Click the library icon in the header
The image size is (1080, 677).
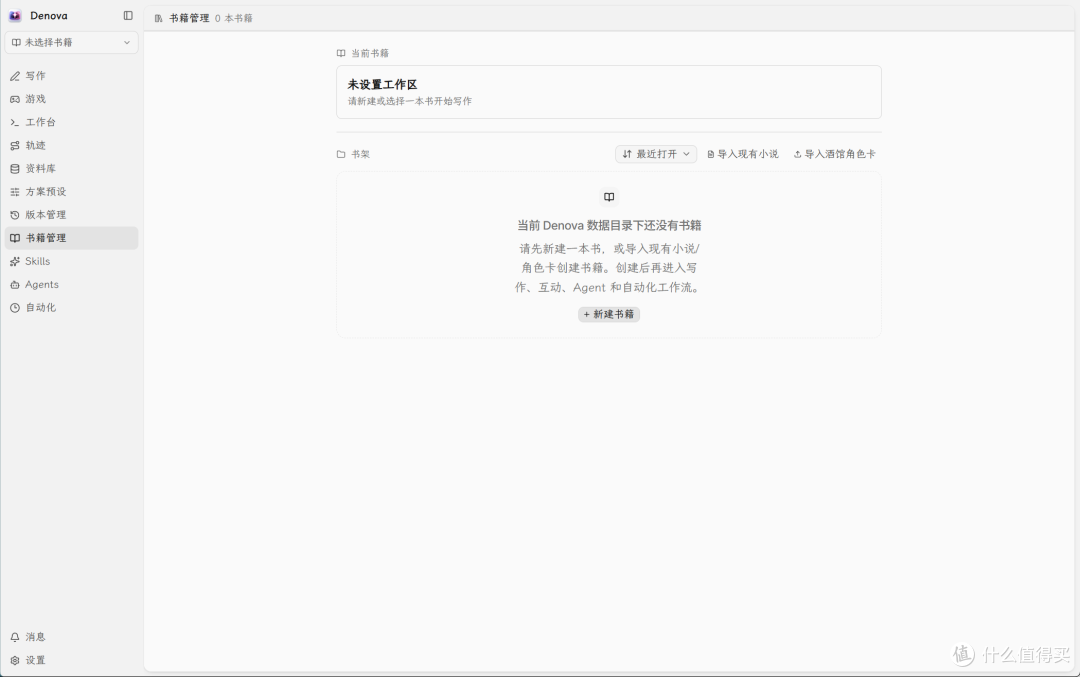[158, 19]
